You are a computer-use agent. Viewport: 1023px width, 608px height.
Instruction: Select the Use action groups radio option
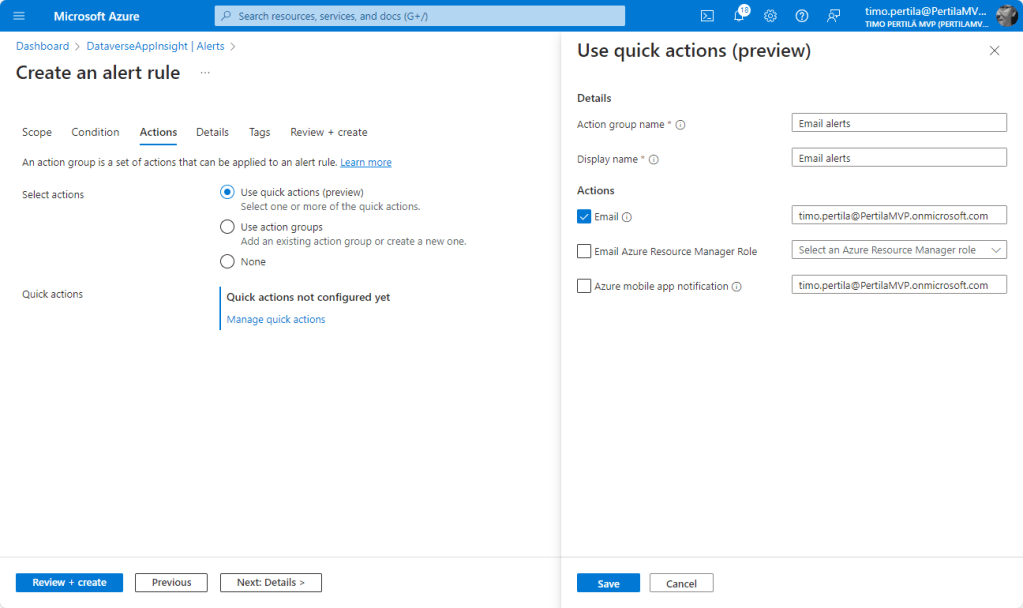[227, 227]
